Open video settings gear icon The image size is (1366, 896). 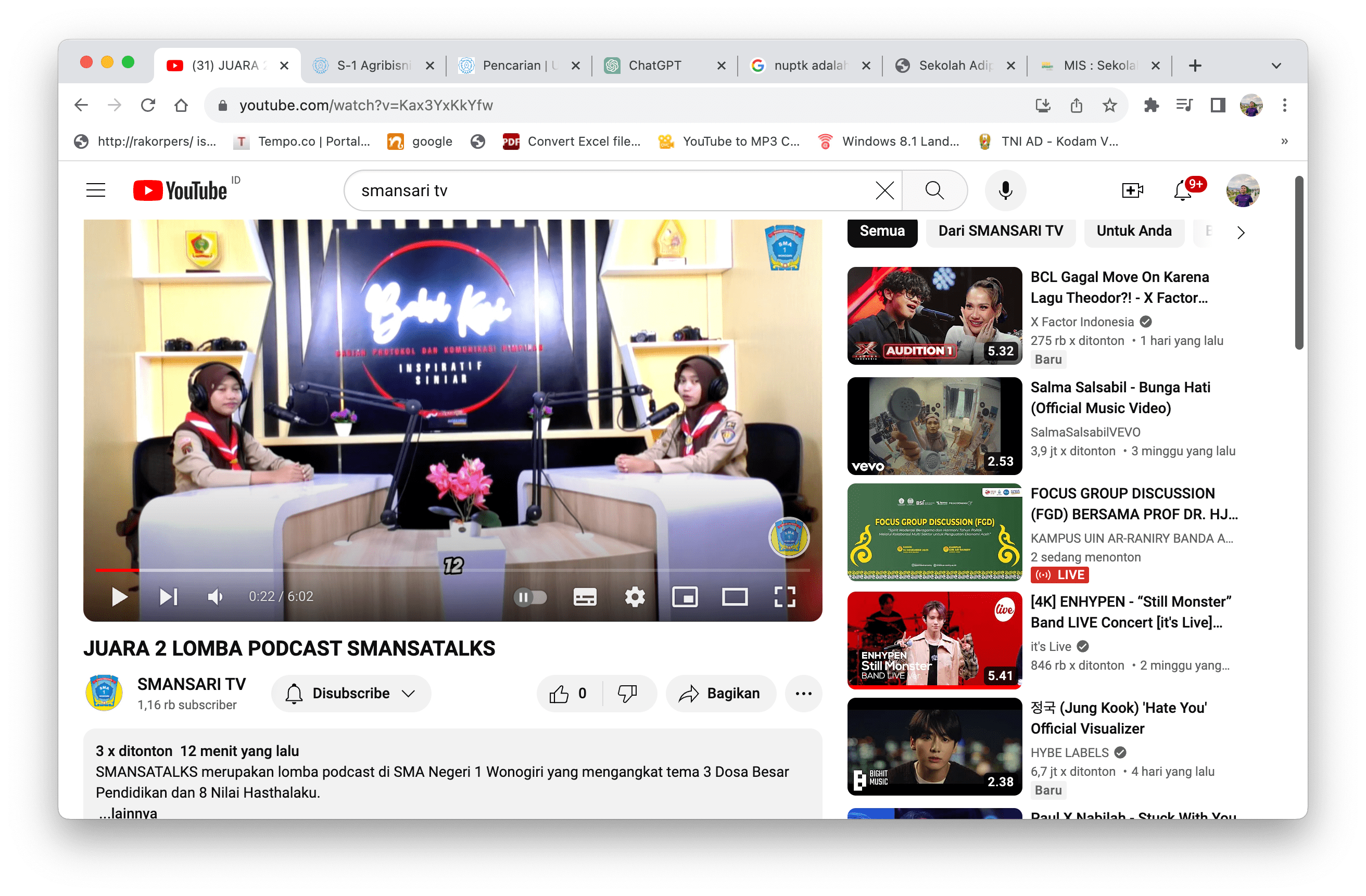[x=634, y=597]
